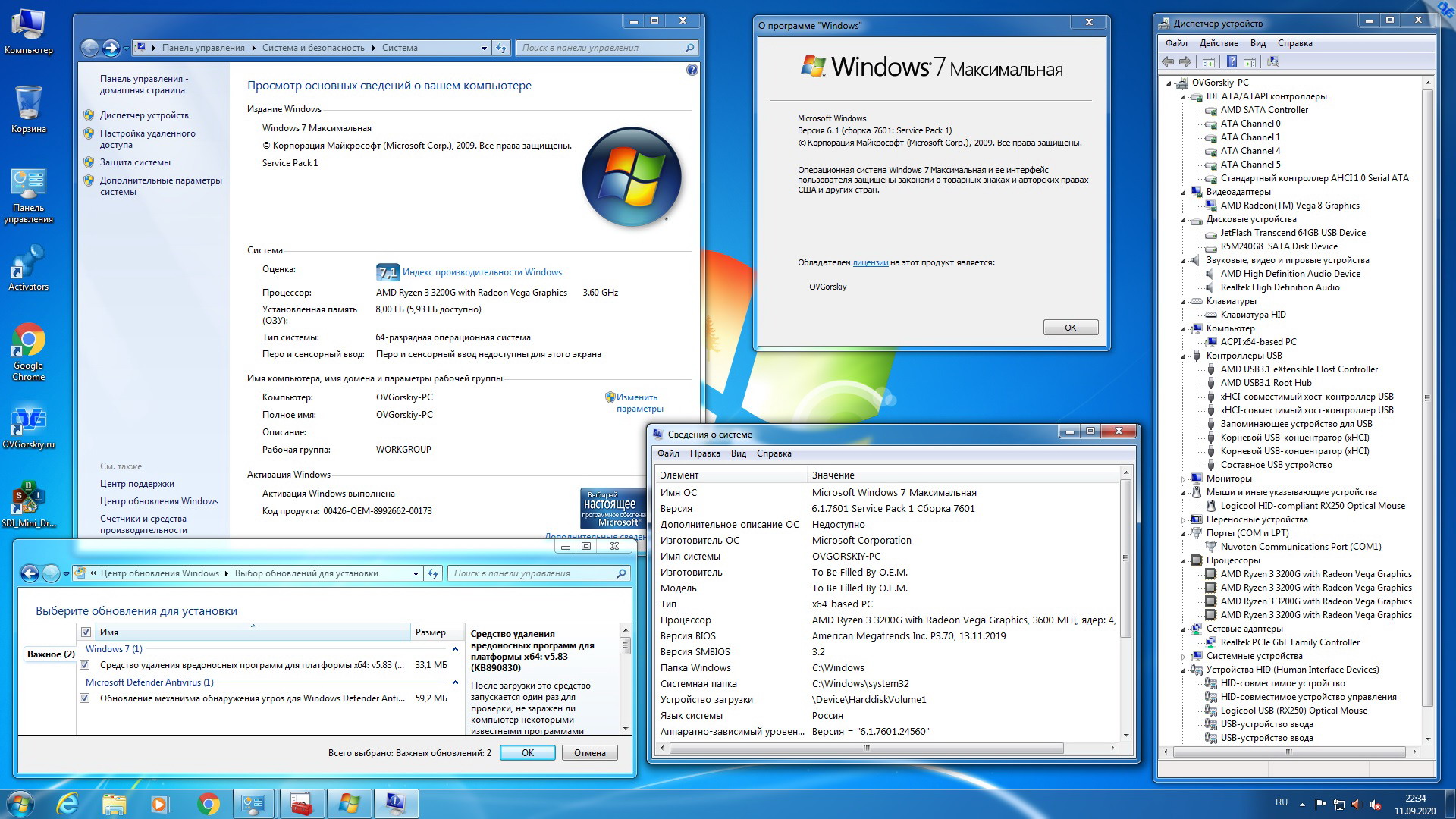Click Изменить параметры link
The image size is (1456, 819).
click(639, 403)
